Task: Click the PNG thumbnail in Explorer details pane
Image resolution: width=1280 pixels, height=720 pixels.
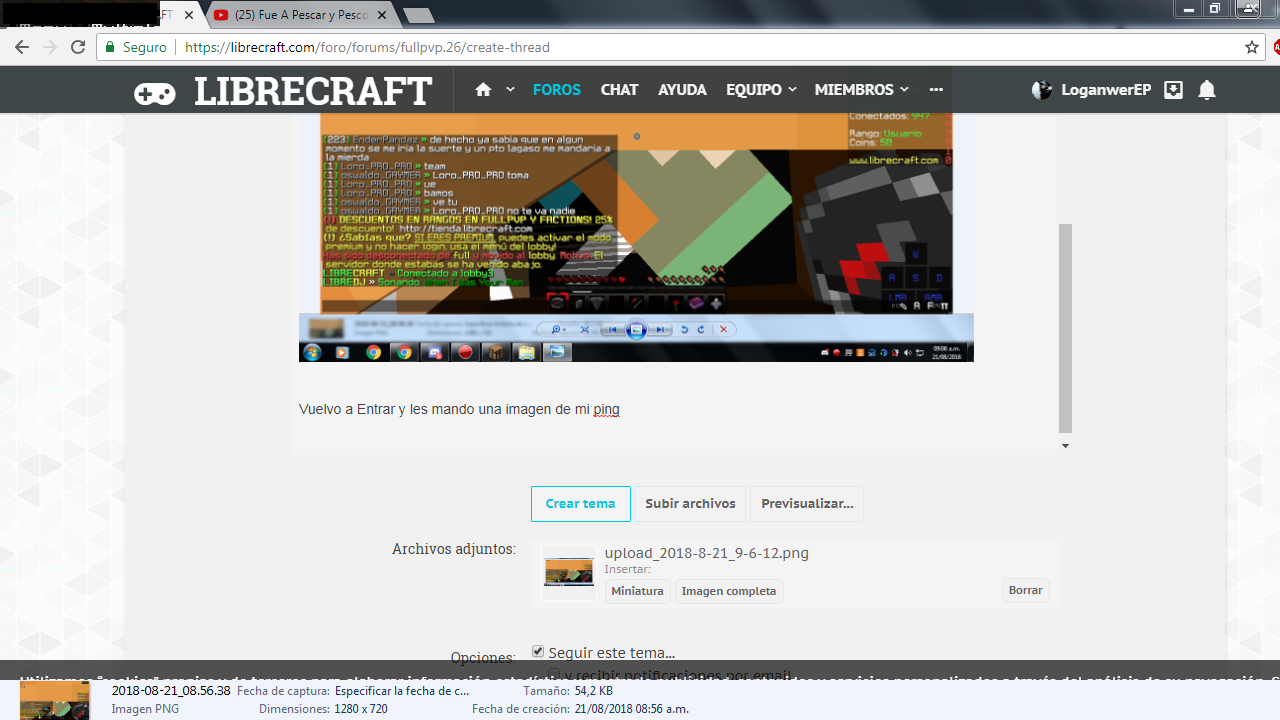Action: tap(55, 700)
